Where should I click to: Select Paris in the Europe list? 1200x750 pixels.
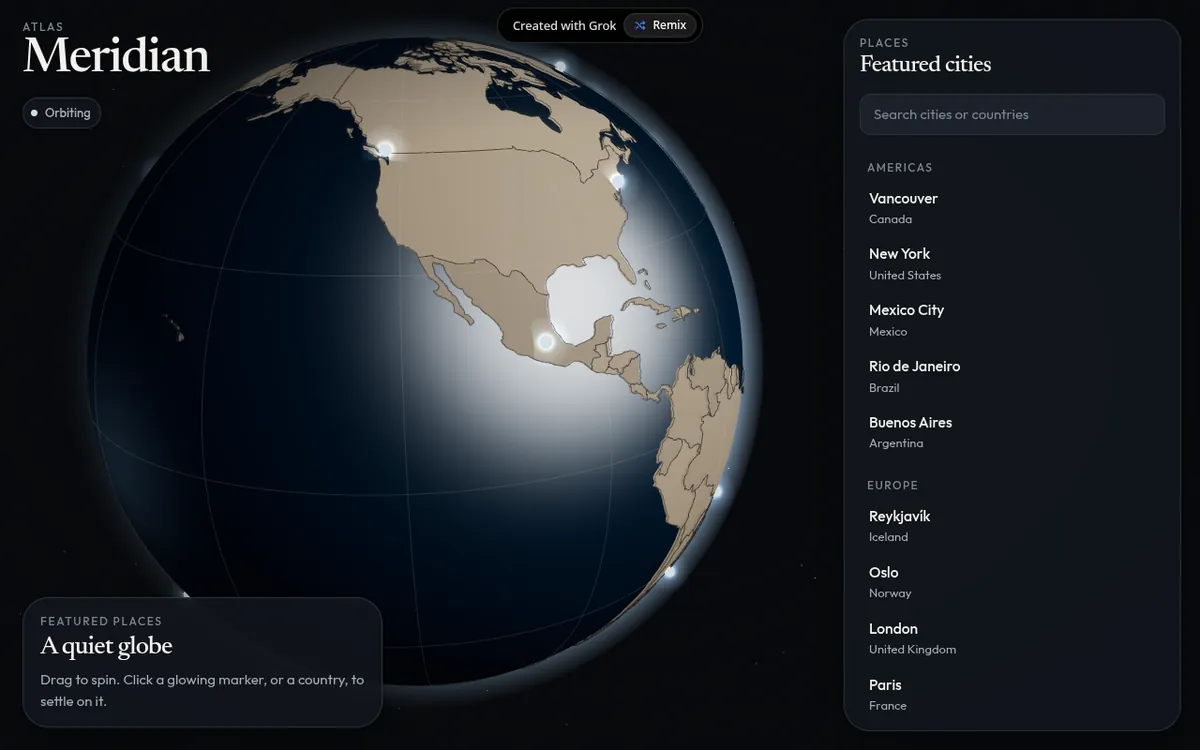click(1012, 694)
